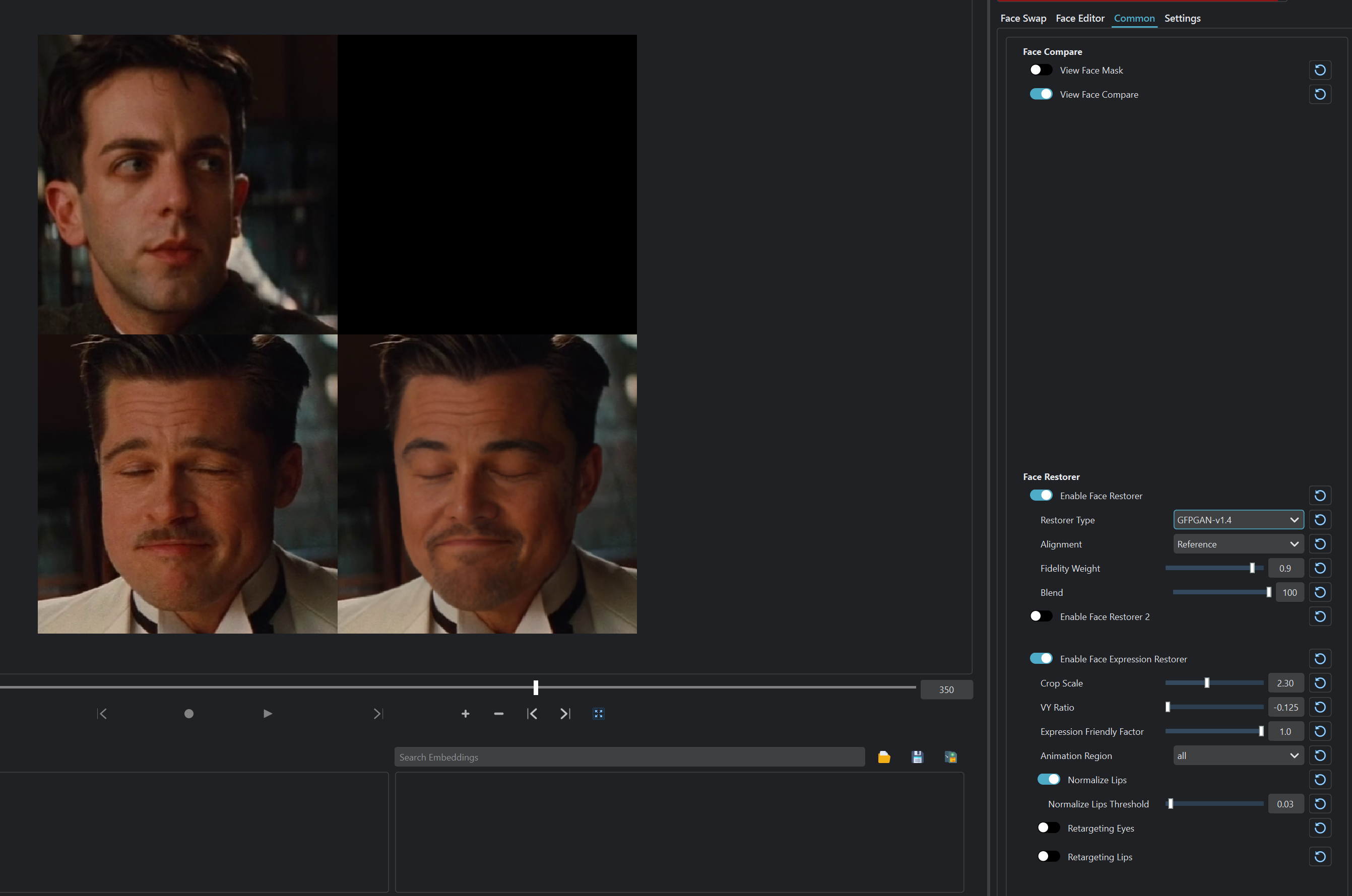Viewport: 1352px width, 896px height.
Task: Open the Animation Region dropdown
Action: [x=1238, y=755]
